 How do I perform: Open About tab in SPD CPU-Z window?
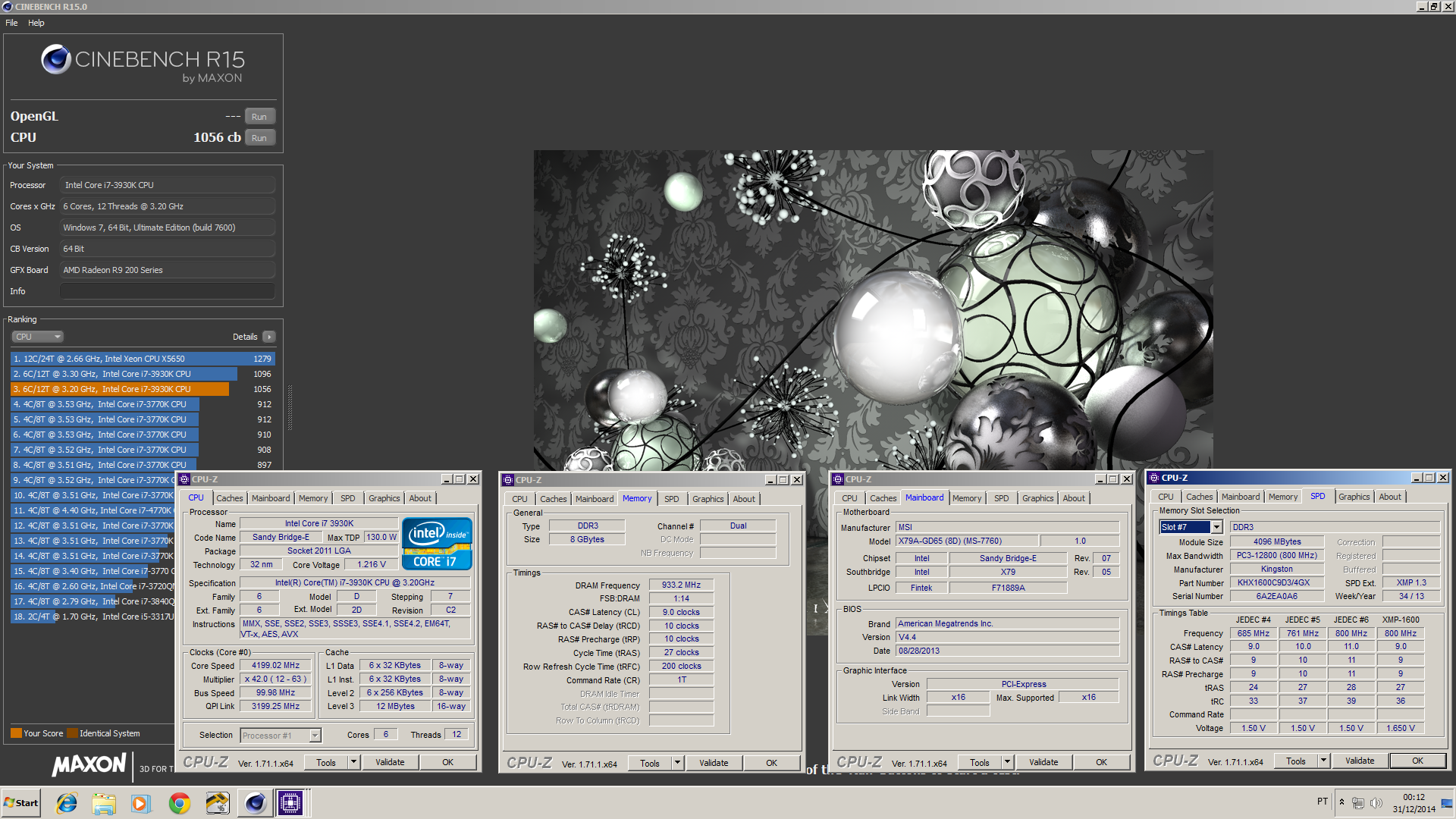click(1390, 497)
